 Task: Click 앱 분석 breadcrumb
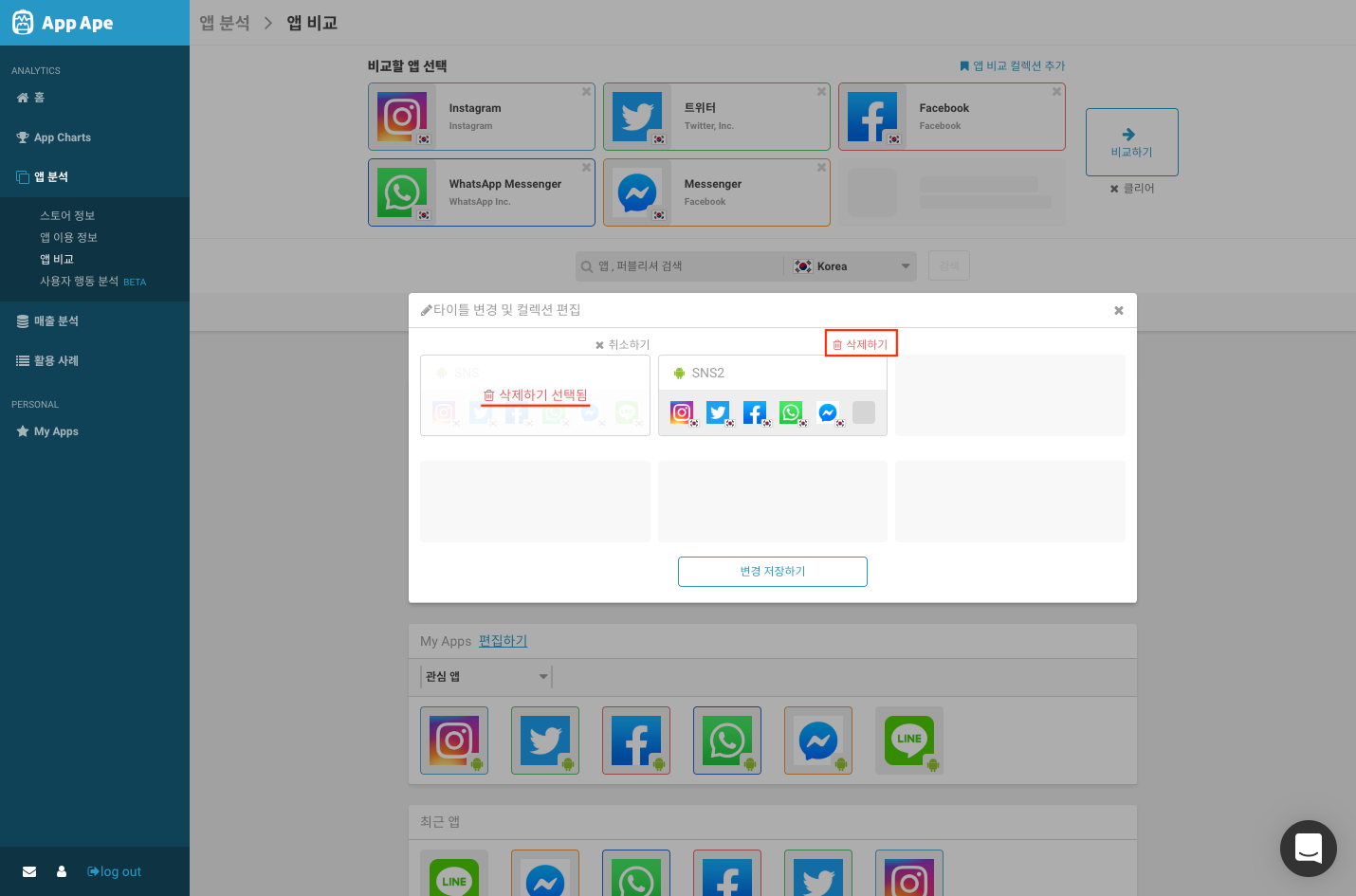tap(225, 23)
